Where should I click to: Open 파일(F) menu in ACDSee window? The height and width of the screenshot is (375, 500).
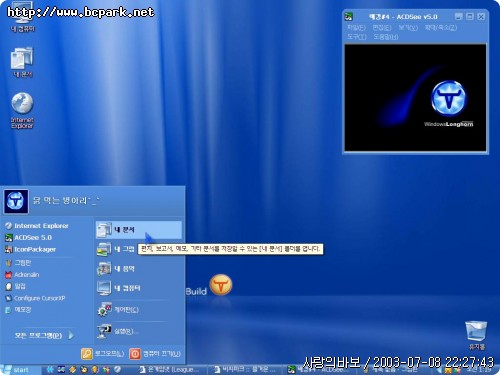pos(356,28)
